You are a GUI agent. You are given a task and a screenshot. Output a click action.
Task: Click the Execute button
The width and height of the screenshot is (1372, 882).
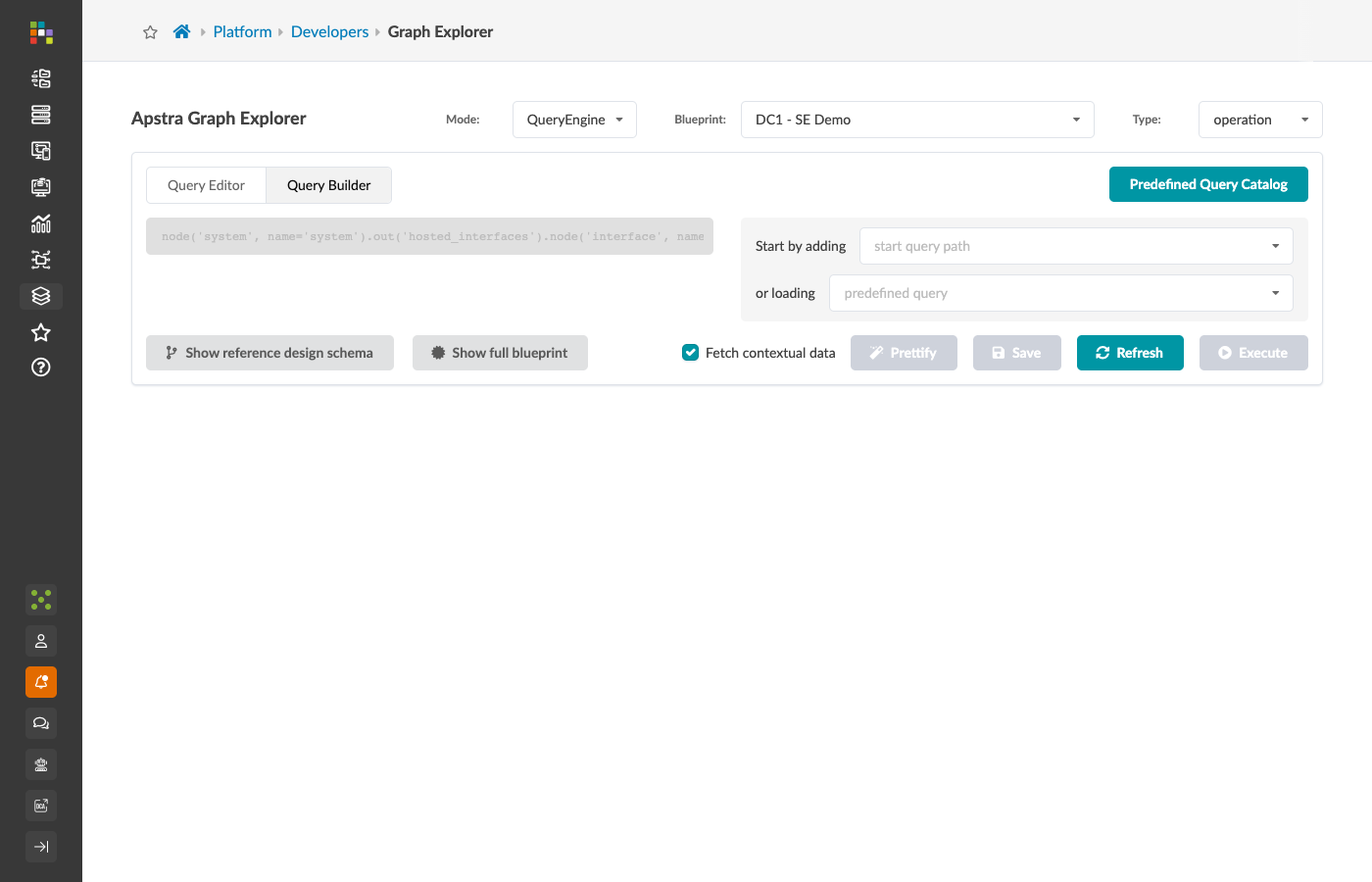coord(1253,353)
